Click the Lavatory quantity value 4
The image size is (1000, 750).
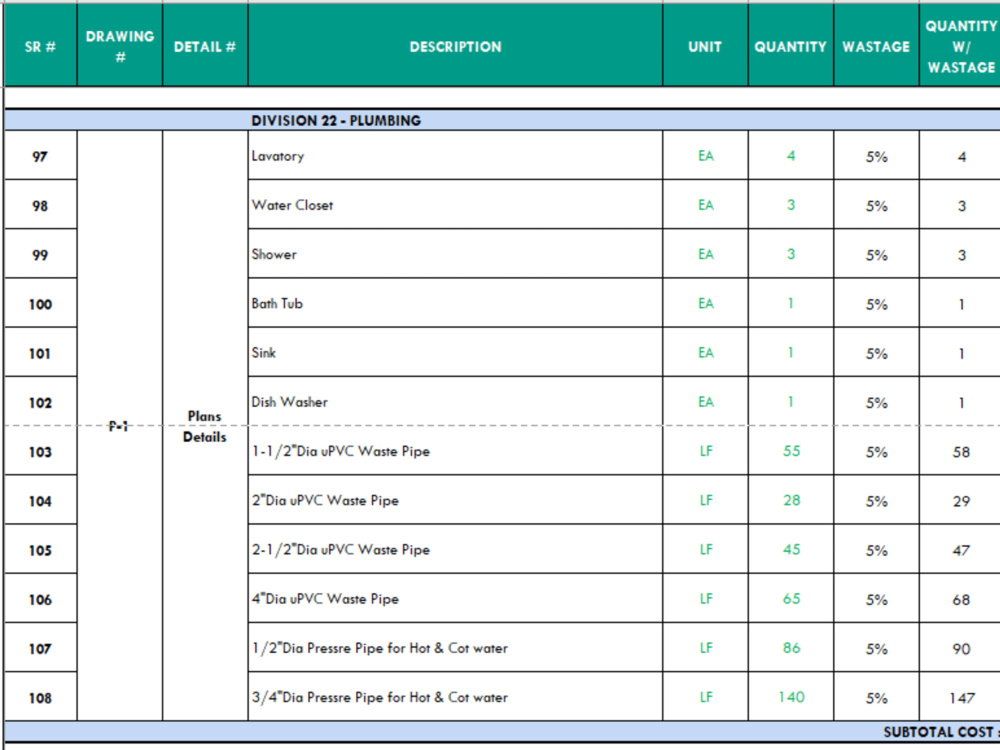791,156
